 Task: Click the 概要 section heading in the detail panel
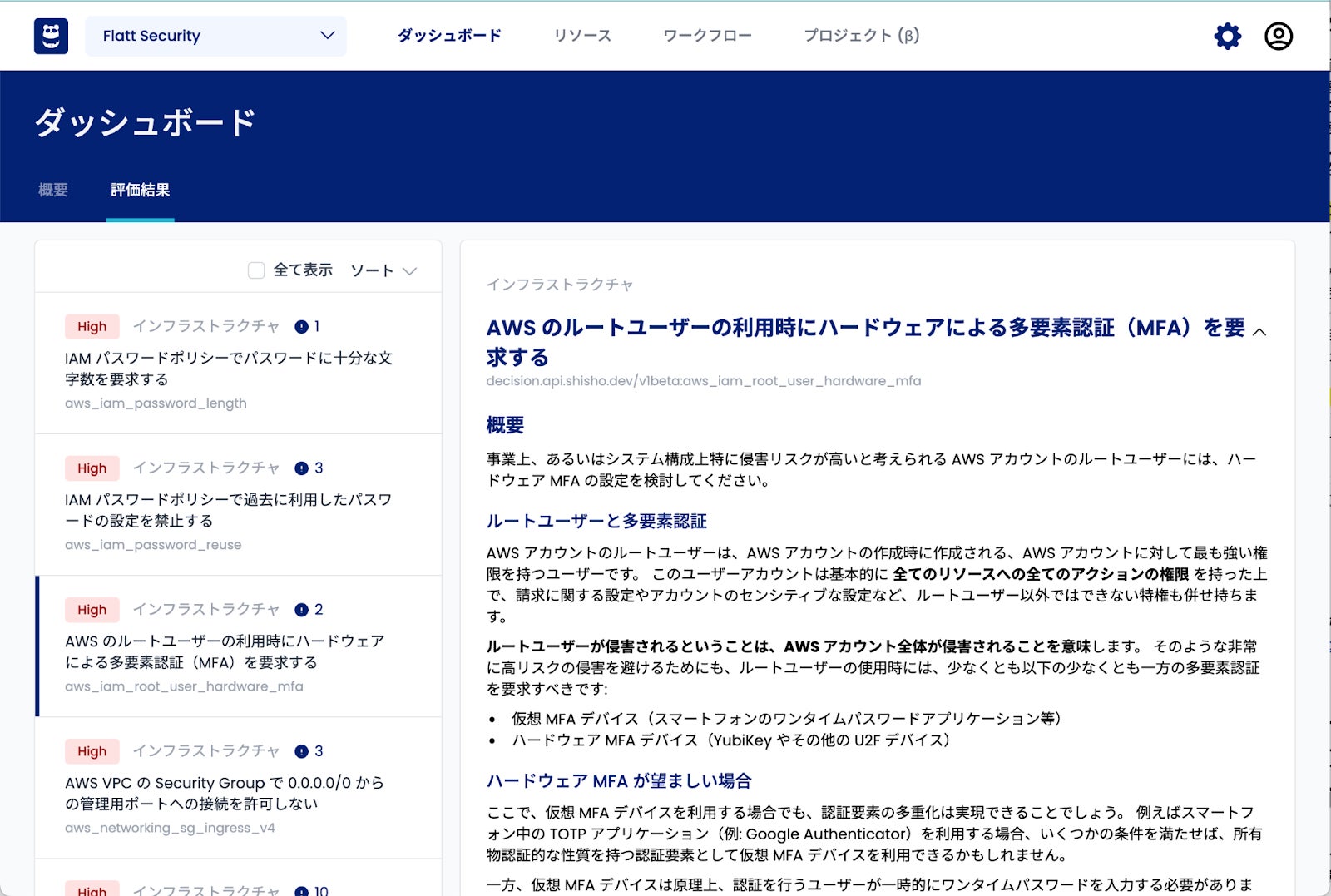506,425
